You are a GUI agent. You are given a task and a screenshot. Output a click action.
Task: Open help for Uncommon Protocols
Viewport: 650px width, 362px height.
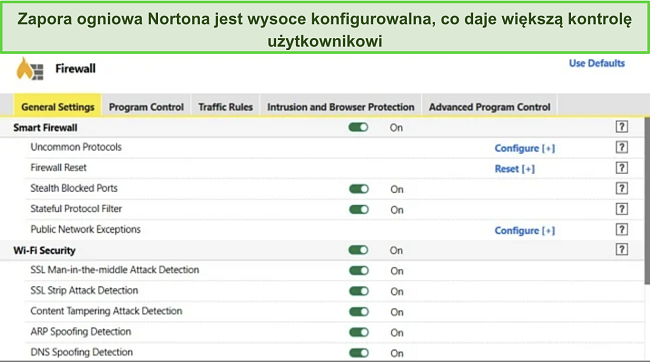click(621, 147)
